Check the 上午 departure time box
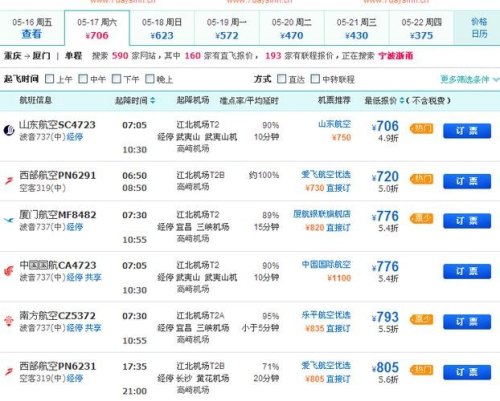Image resolution: width=500 pixels, height=401 pixels. (x=49, y=79)
